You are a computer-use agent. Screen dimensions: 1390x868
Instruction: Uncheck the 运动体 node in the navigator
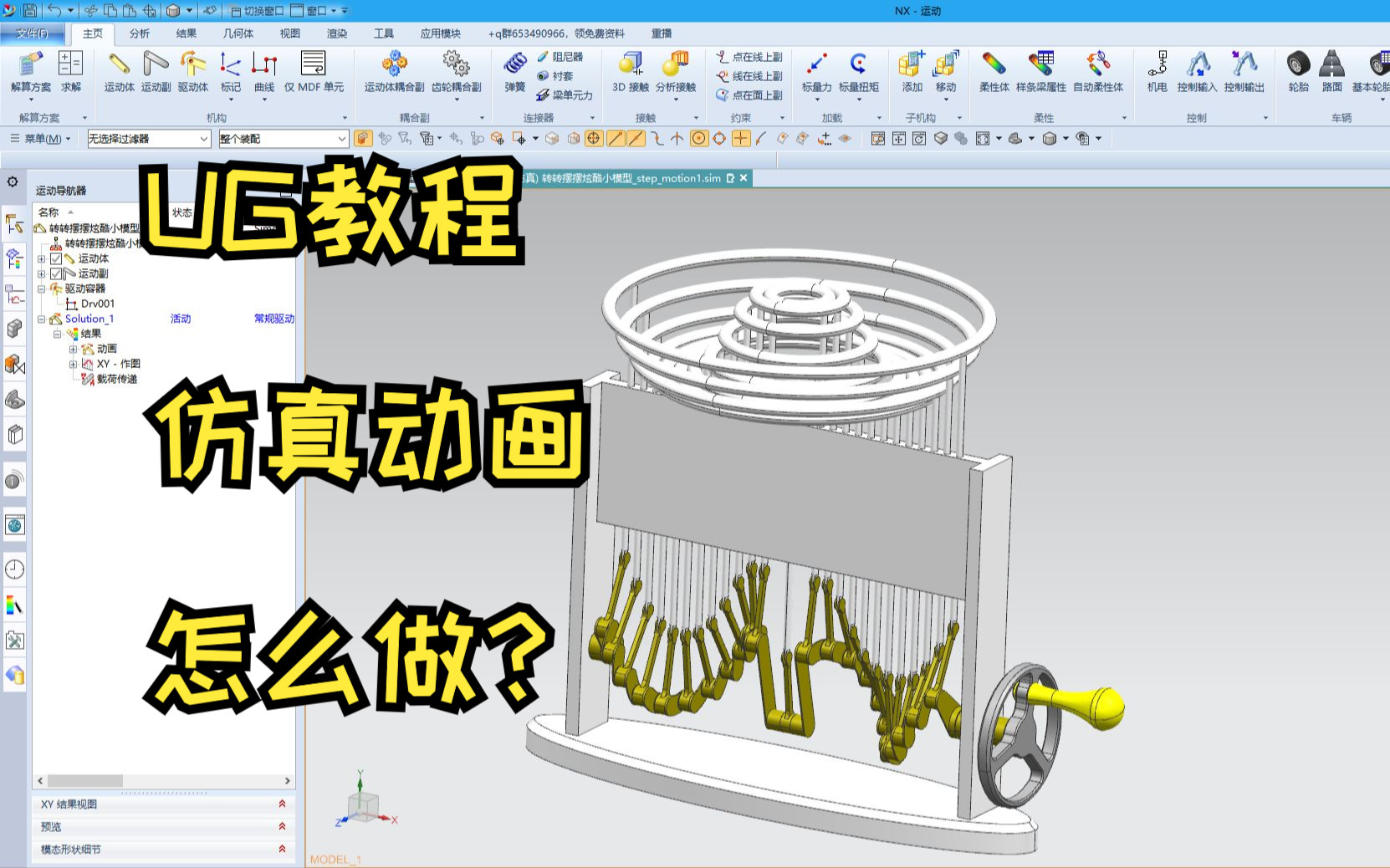point(55,260)
